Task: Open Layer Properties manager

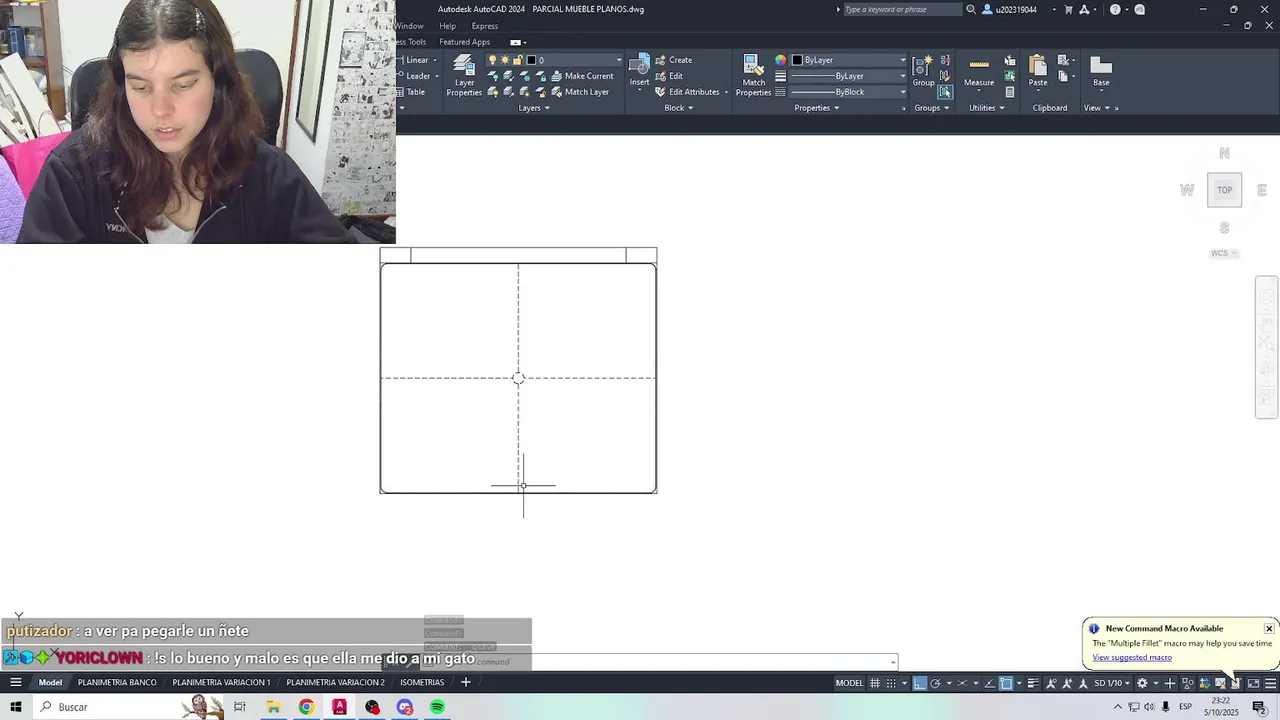Action: point(464,75)
